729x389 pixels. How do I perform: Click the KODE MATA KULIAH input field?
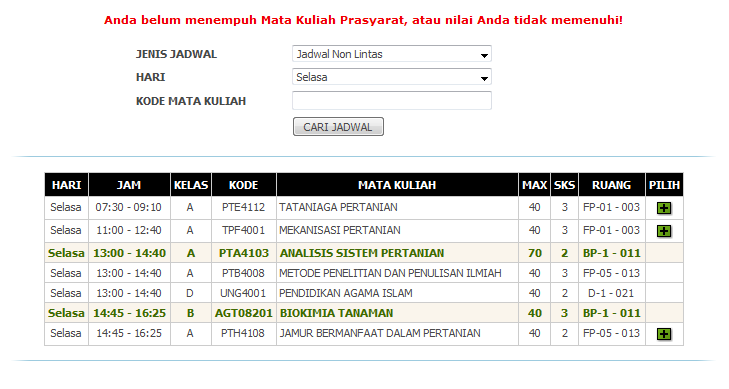[391, 100]
